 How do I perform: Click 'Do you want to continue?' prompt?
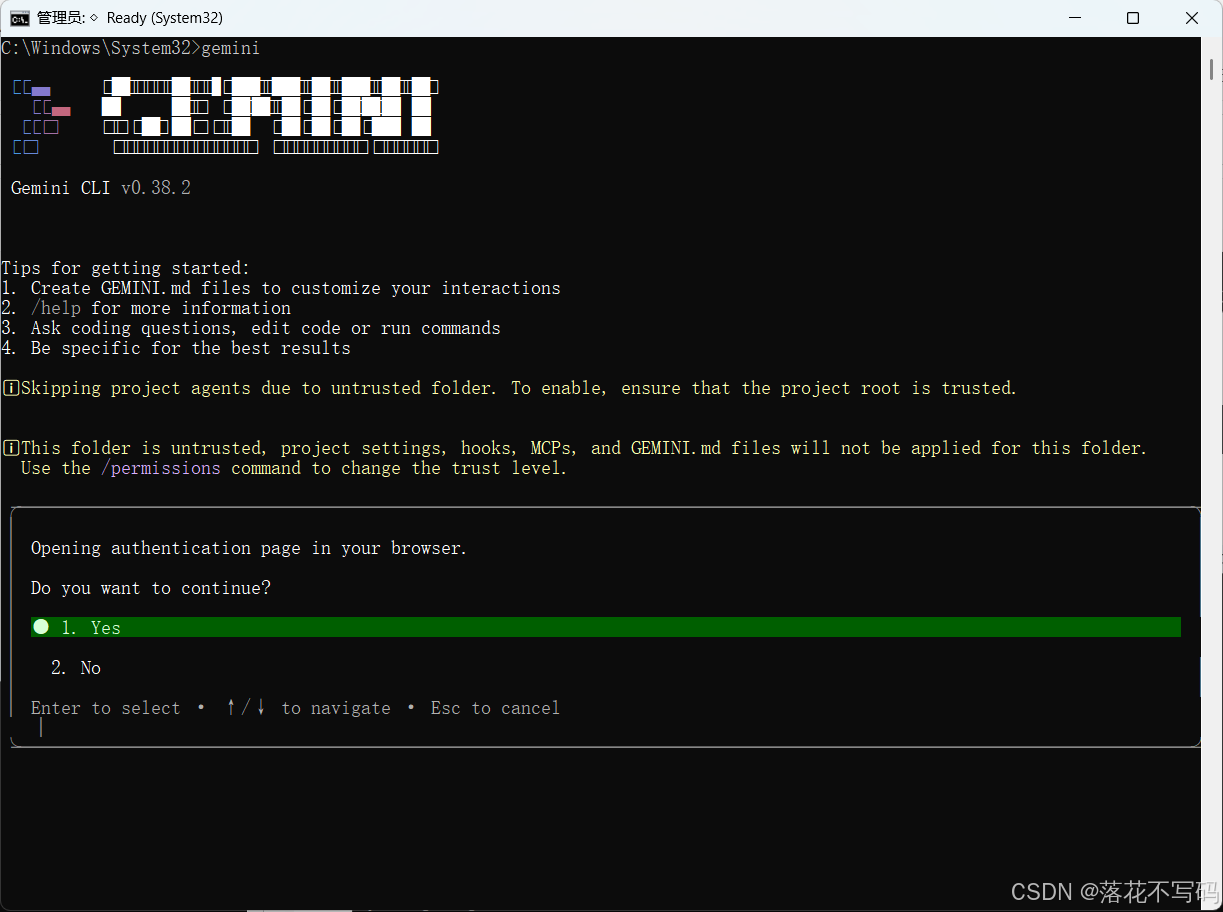pos(151,588)
